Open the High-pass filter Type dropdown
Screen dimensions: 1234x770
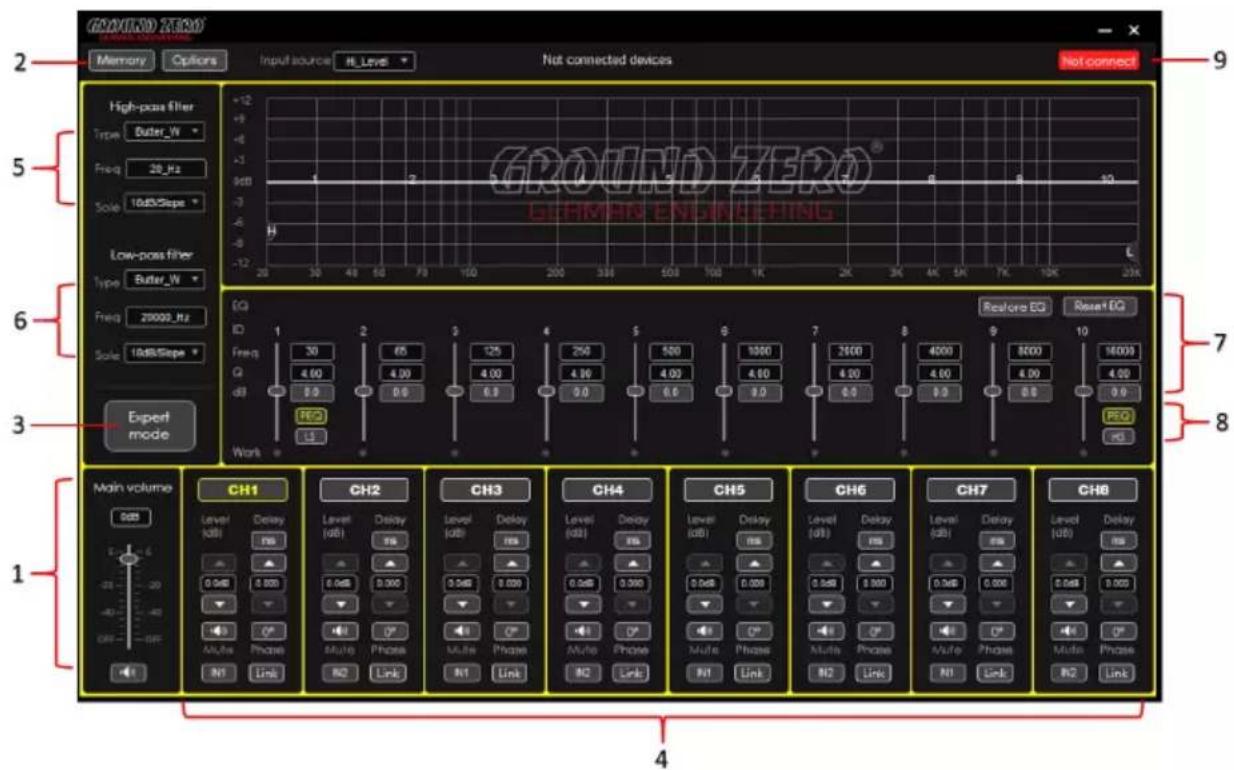pos(164,132)
